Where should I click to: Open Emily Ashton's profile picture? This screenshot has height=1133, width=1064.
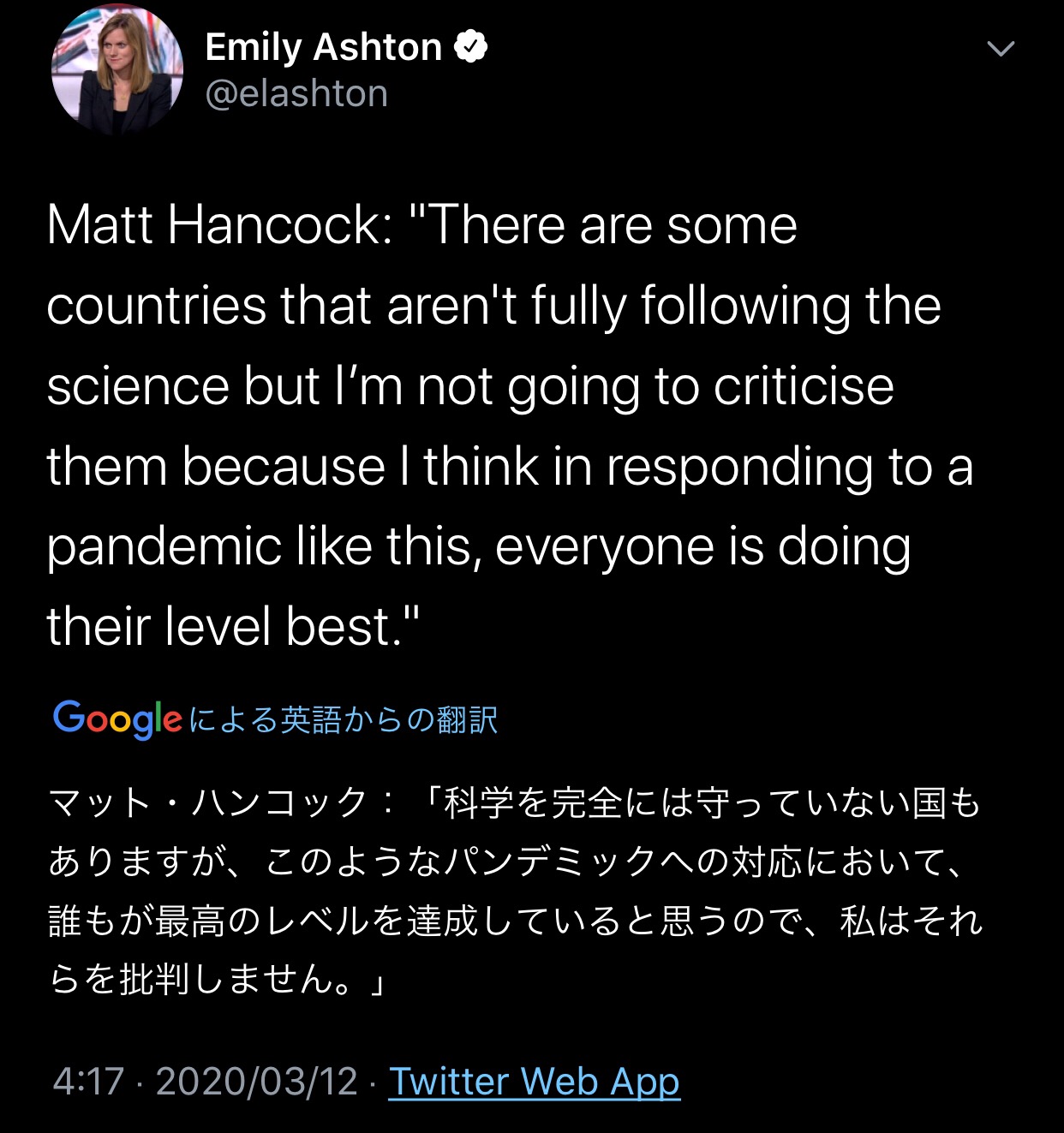[117, 70]
